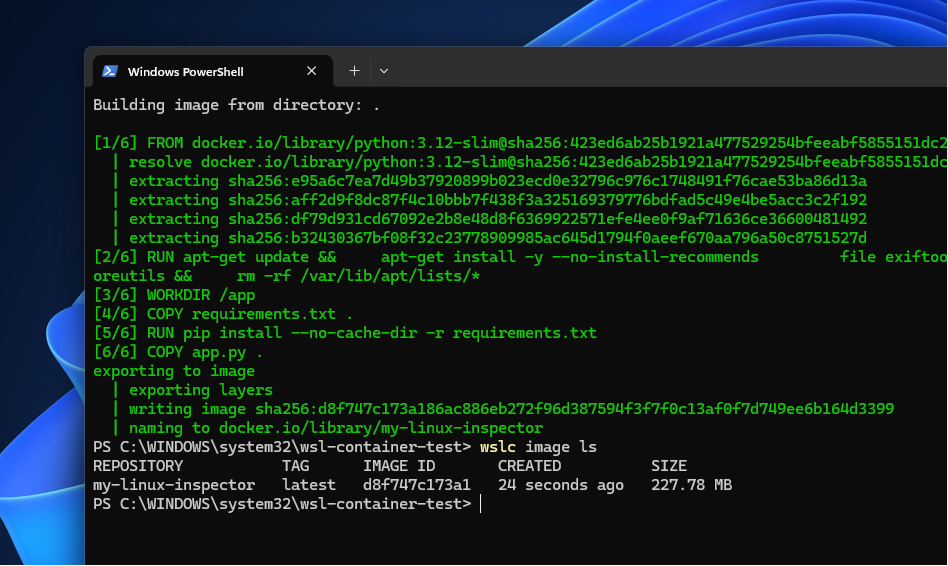Click the IMAGE ID column header

tap(399, 466)
